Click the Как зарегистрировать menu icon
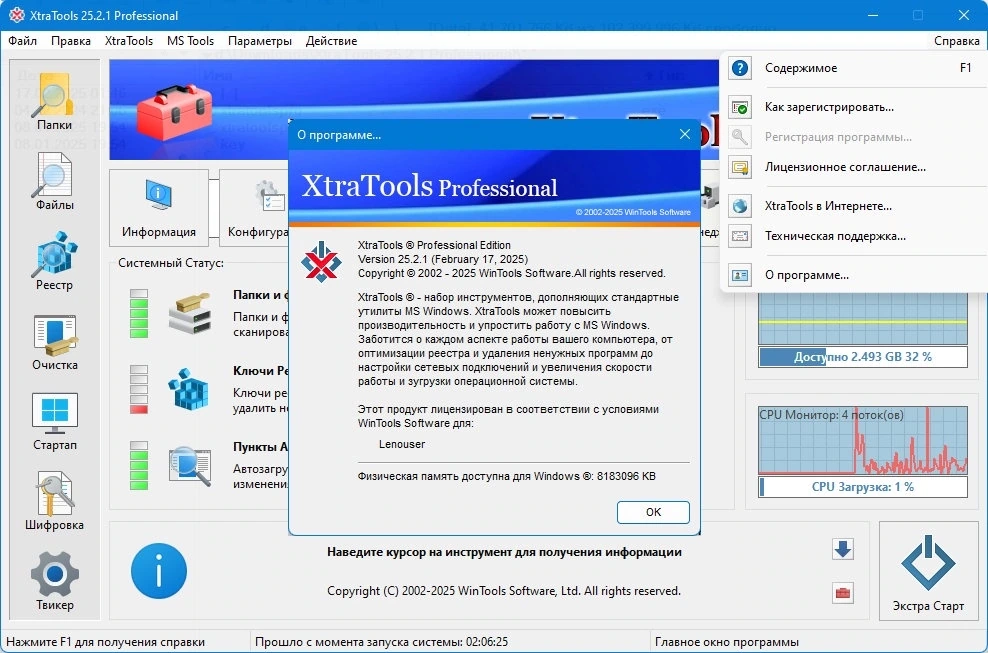This screenshot has height=653, width=988. click(740, 107)
